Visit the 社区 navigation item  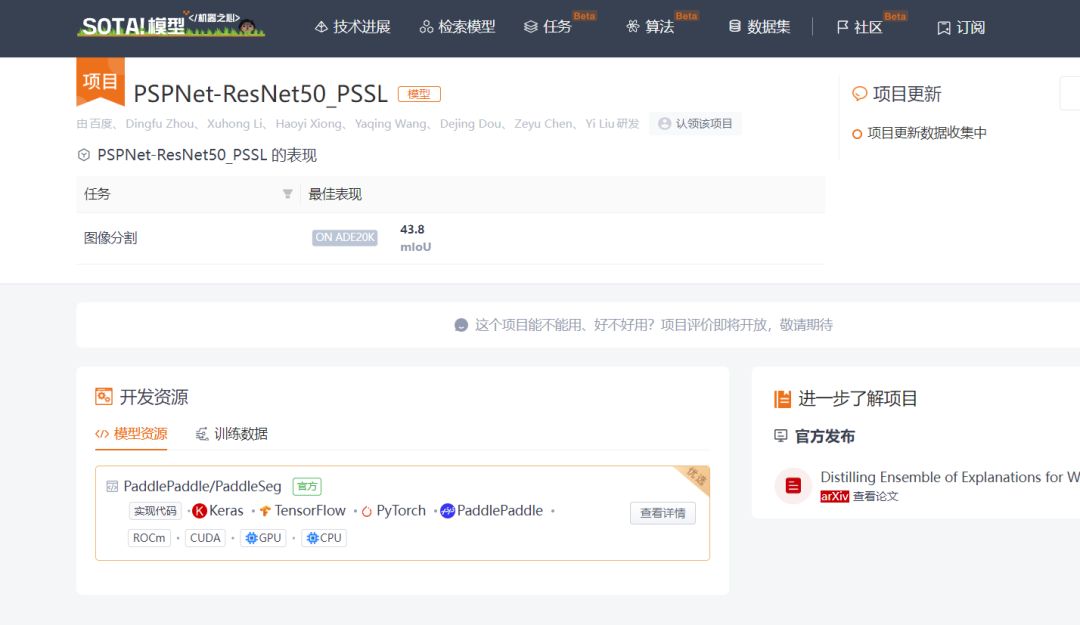pos(859,27)
